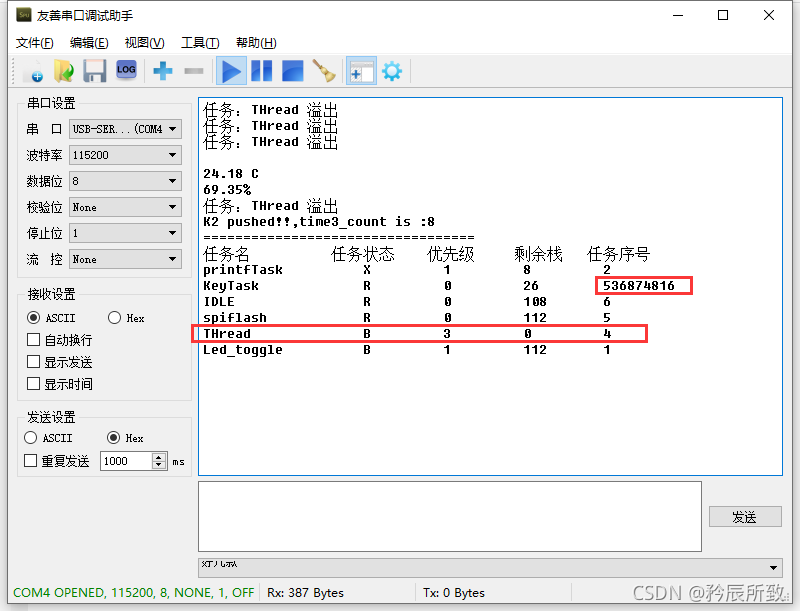
Task: Clear the receive area with broom icon
Action: [x=323, y=71]
